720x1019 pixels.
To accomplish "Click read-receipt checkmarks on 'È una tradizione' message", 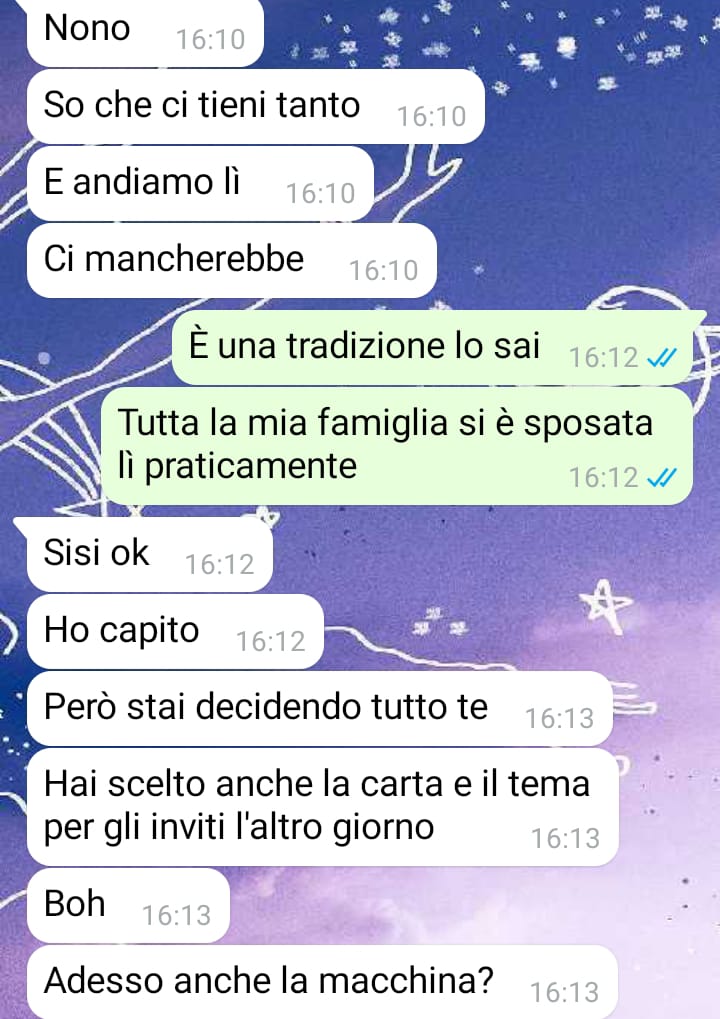I will (x=662, y=357).
